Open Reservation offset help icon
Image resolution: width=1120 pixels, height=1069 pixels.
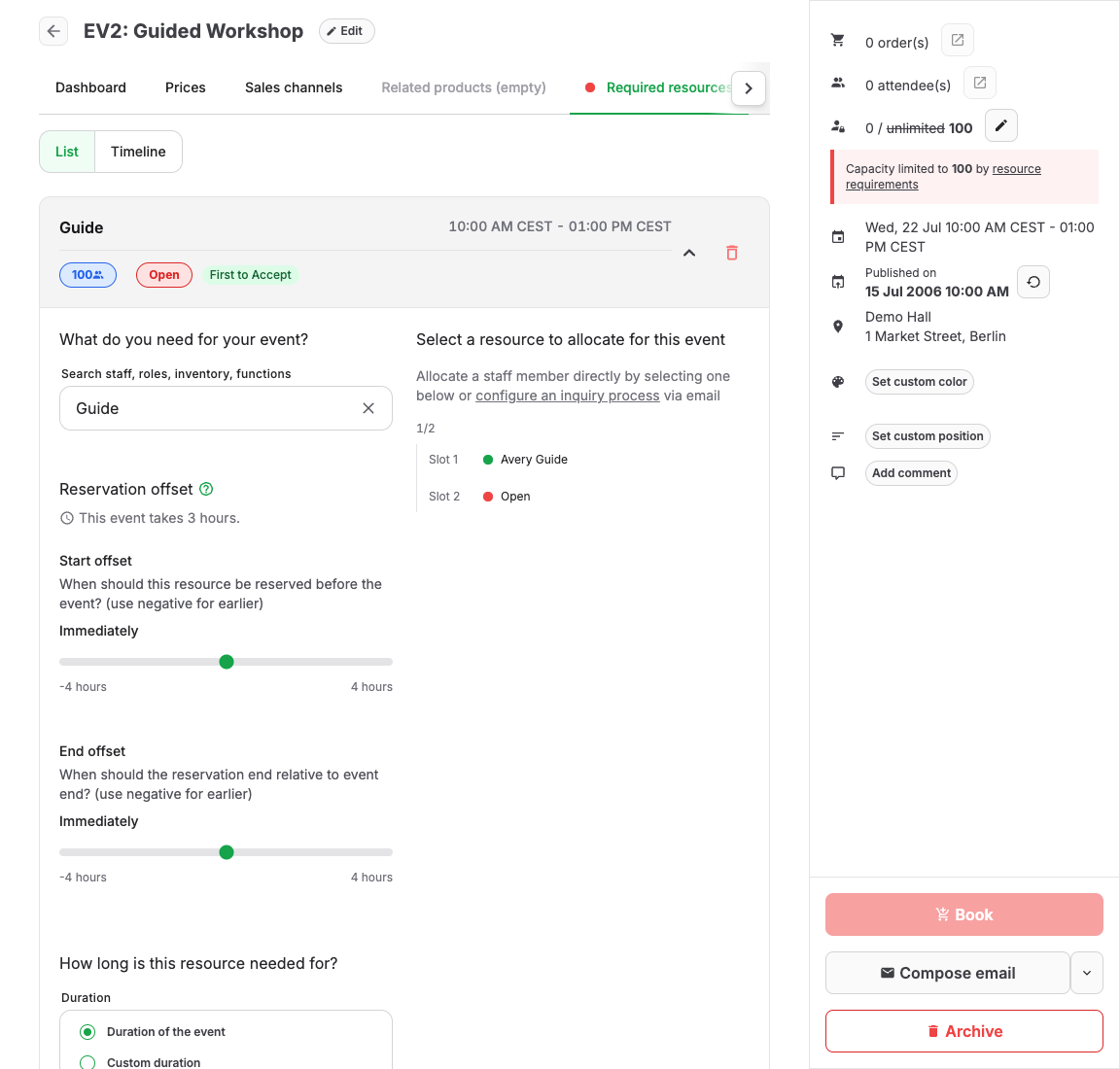pos(206,489)
